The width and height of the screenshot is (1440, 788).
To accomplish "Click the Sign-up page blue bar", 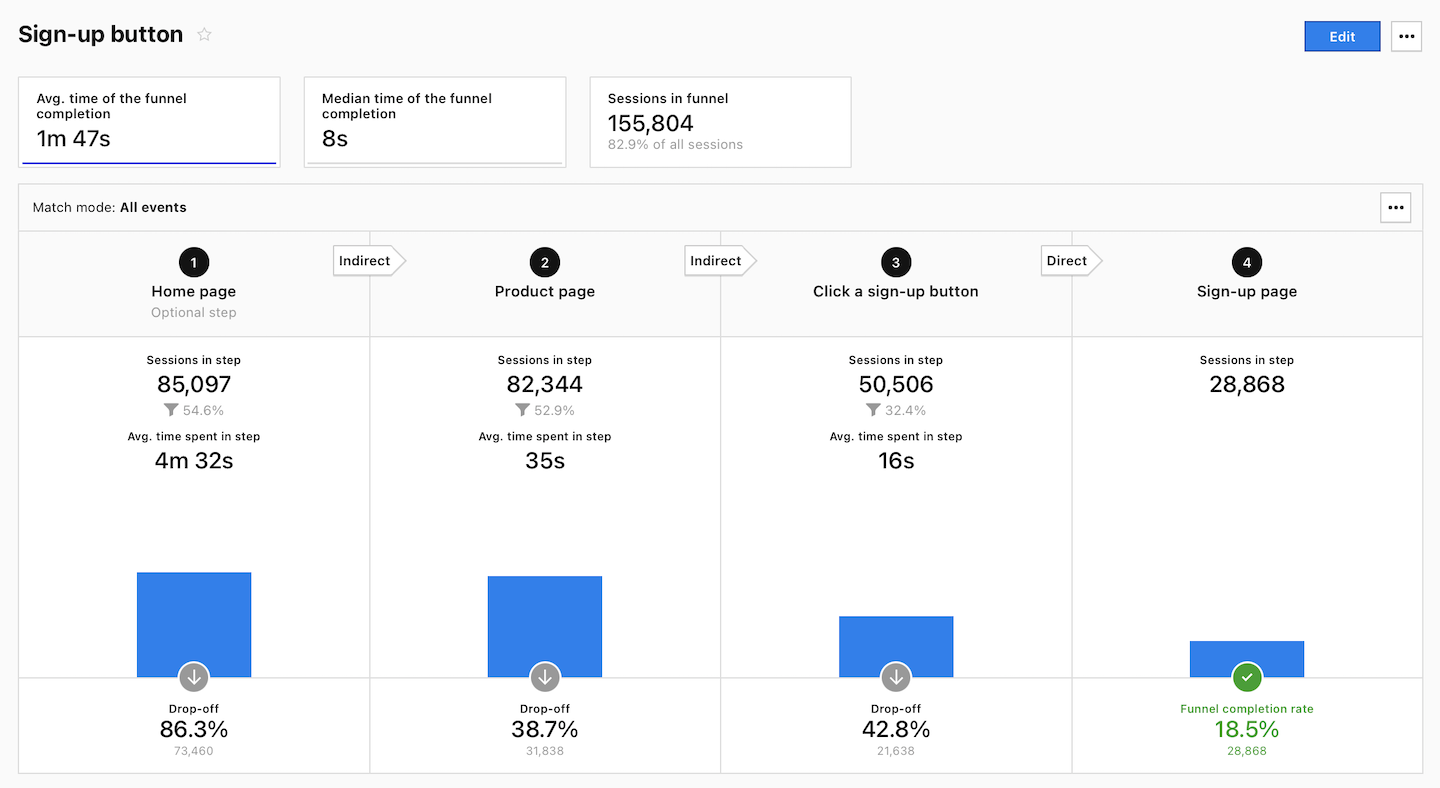I will 1247,654.
